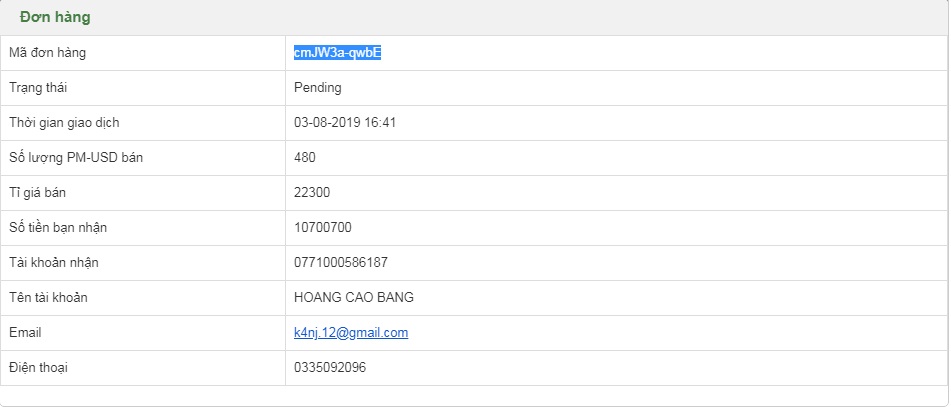Image resolution: width=951 pixels, height=407 pixels.
Task: Click the received amount 10700700
Action: point(322,228)
